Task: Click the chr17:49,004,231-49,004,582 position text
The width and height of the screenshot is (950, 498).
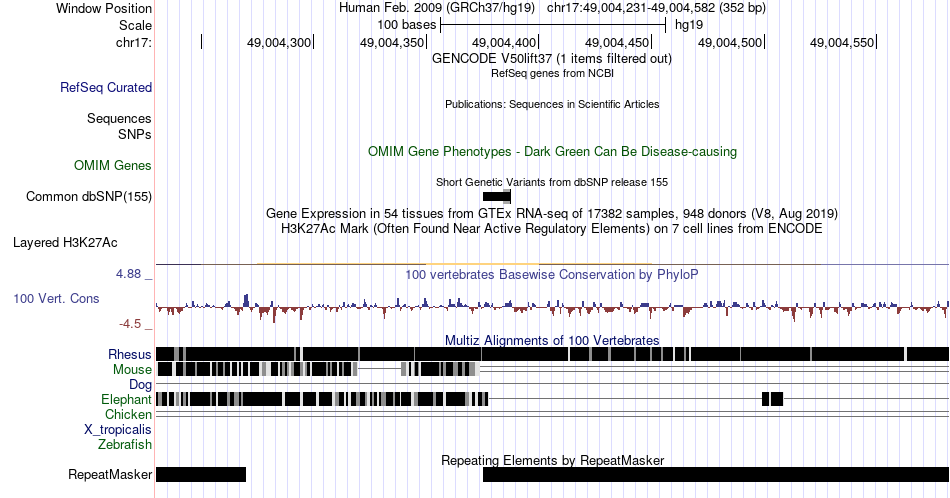Action: pos(656,8)
